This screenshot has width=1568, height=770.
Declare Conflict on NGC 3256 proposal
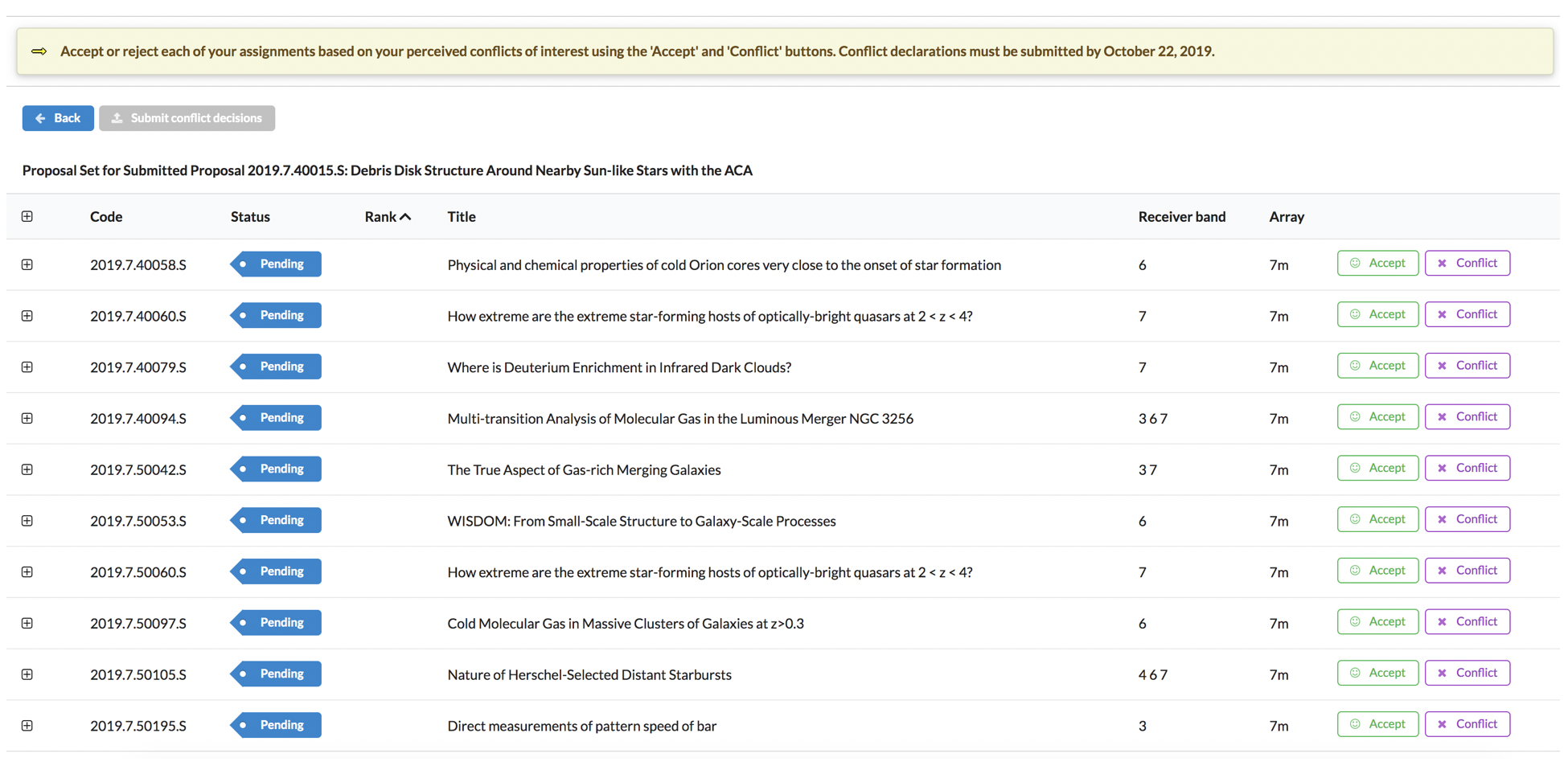pyautogui.click(x=1467, y=416)
